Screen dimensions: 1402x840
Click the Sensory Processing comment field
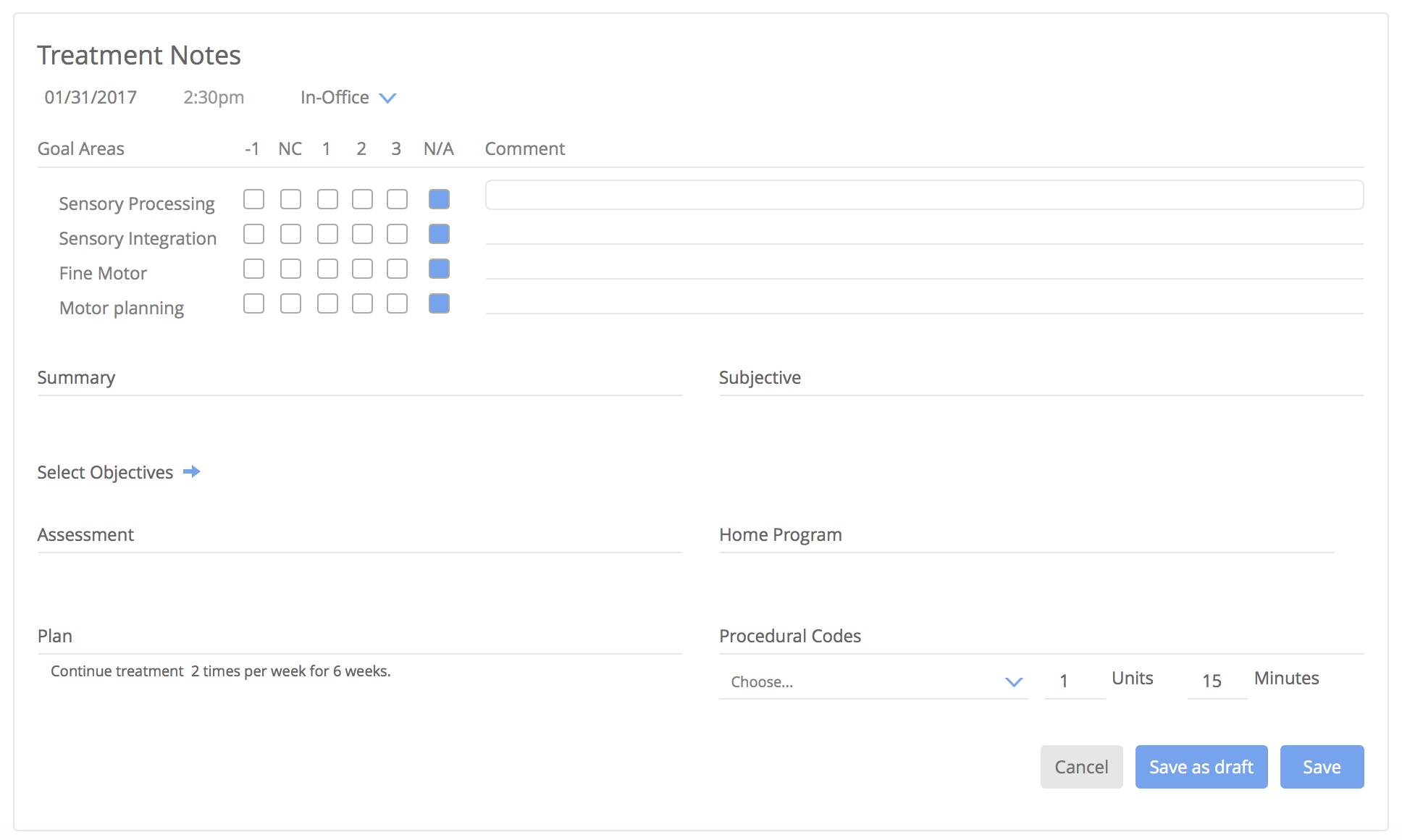tap(923, 196)
